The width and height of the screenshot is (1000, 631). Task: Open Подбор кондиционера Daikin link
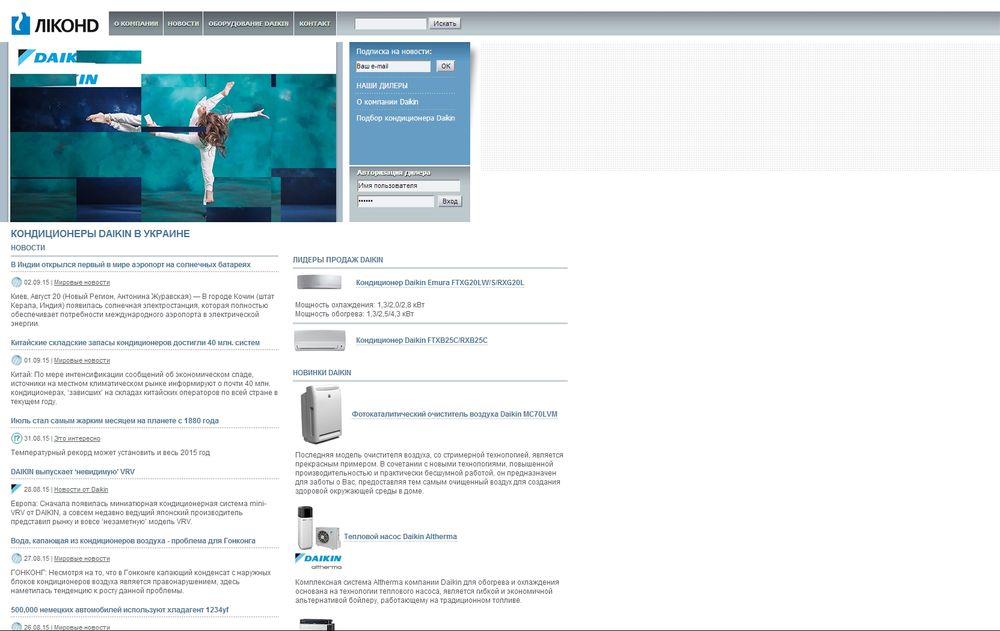405,118
